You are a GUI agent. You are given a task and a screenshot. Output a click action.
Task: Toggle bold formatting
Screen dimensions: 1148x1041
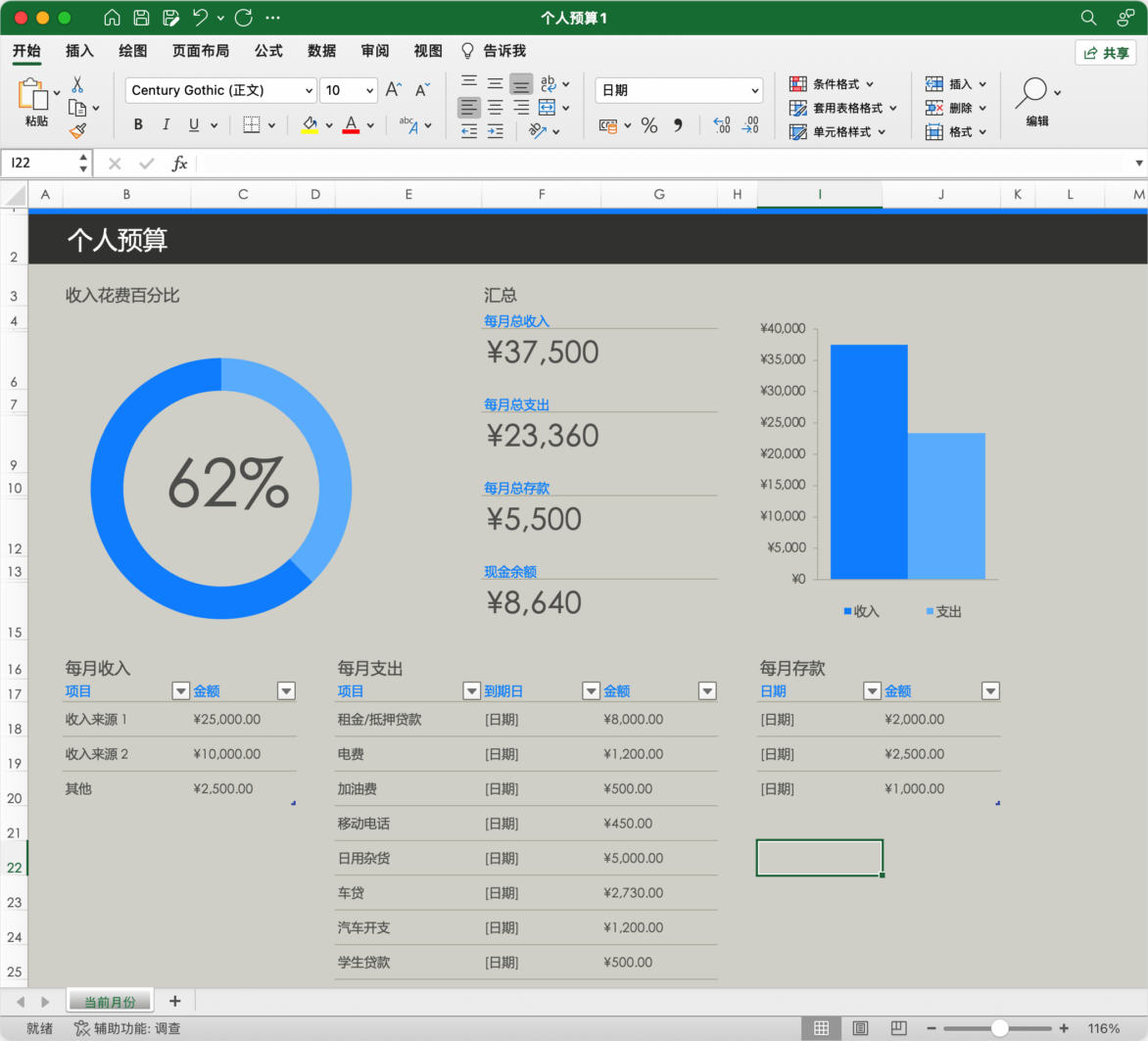(138, 125)
